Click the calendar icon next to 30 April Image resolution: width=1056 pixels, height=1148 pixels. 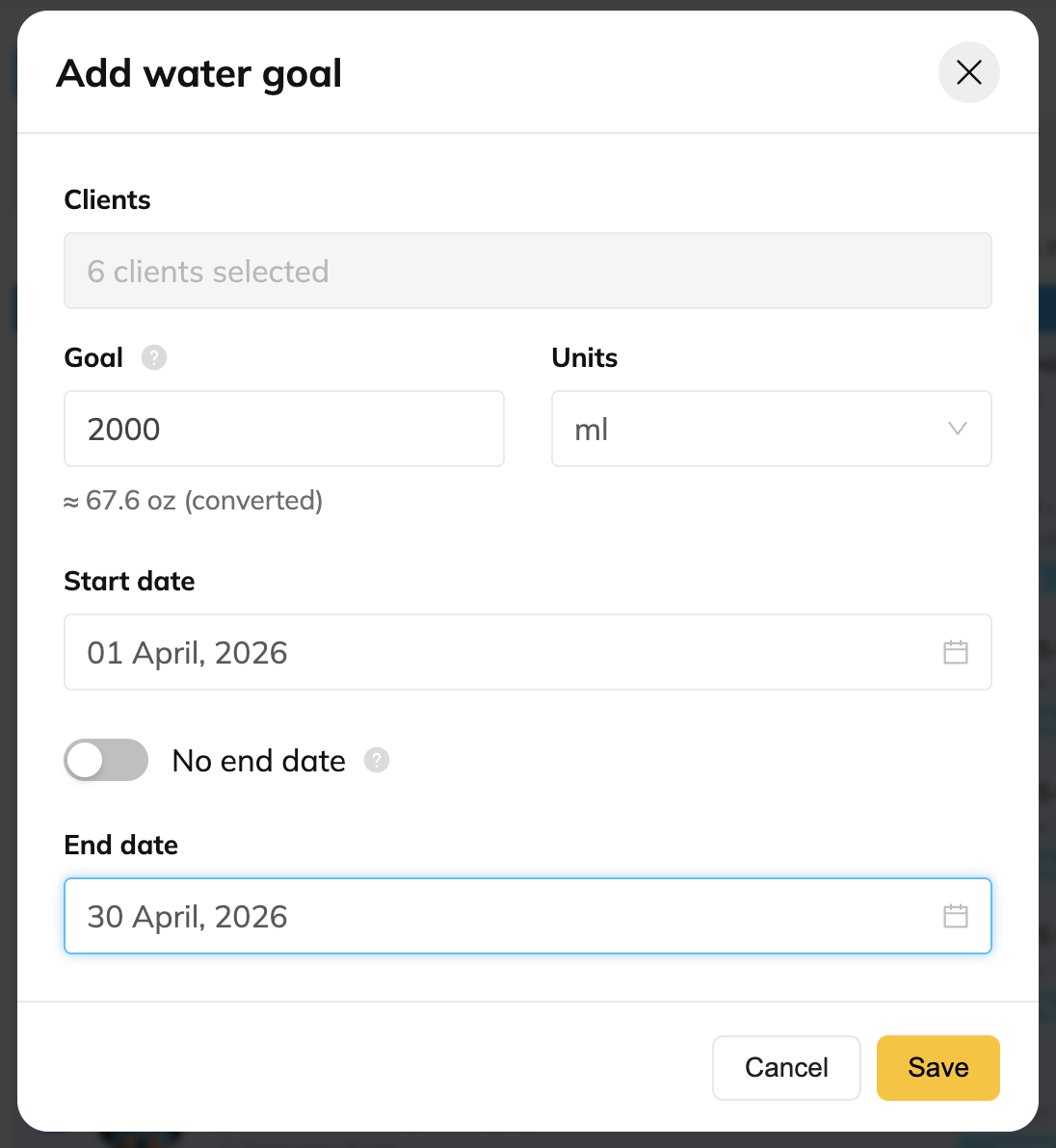tap(955, 916)
